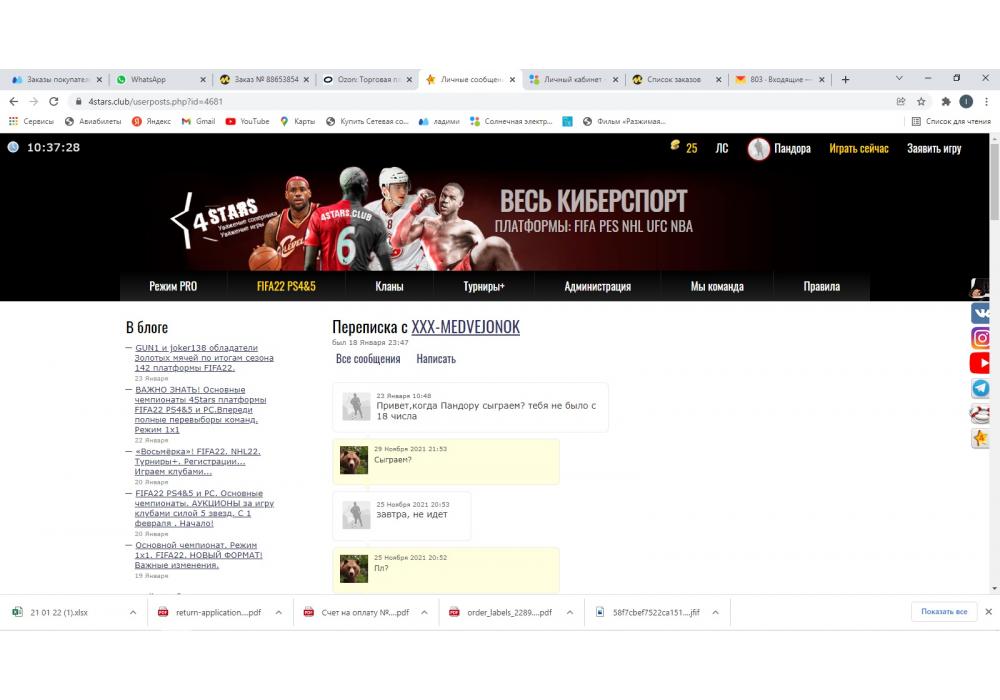This screenshot has width=1000, height=700.
Task: Expand options for return-application pdf download
Action: point(279,613)
